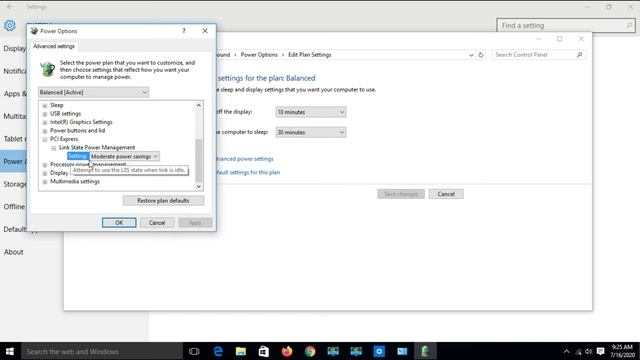Open the Balanced [Active] power plan dropdown

(x=93, y=92)
